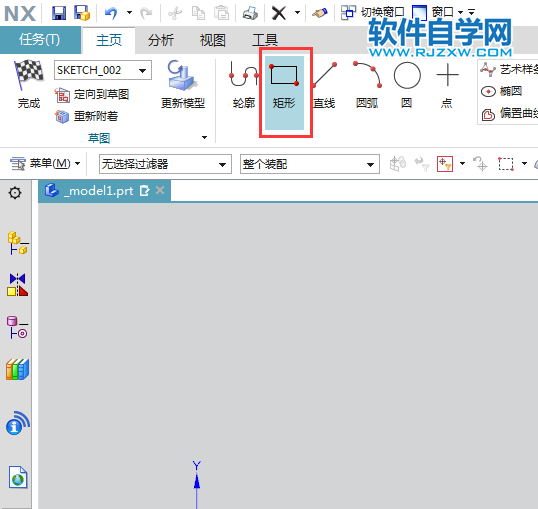Select the 轮廓 profile tool

(244, 84)
